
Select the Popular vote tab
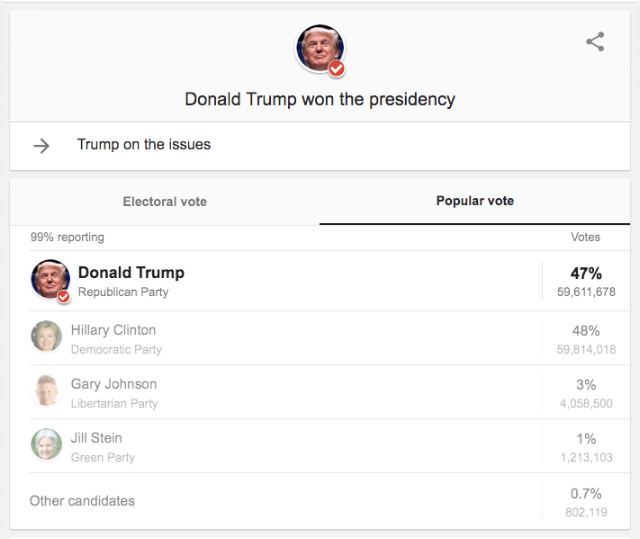(x=475, y=201)
